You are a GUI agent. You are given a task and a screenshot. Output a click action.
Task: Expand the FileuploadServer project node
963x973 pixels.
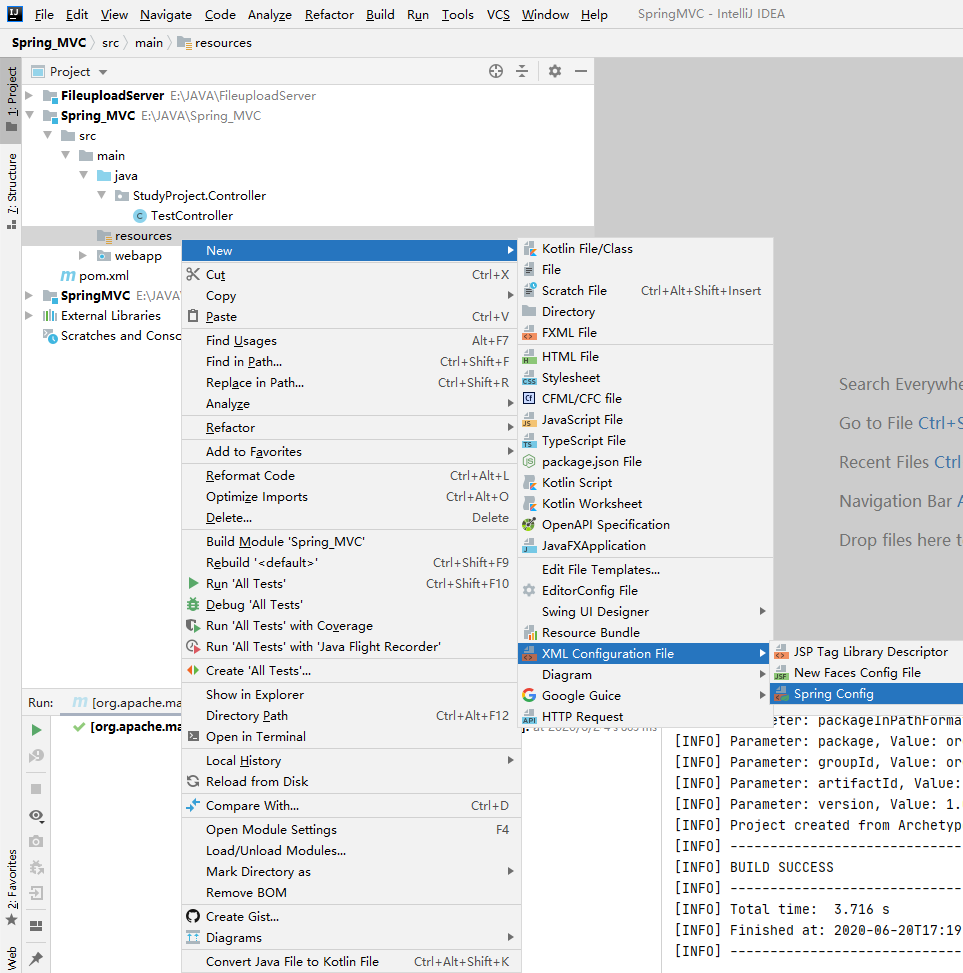coord(30,96)
